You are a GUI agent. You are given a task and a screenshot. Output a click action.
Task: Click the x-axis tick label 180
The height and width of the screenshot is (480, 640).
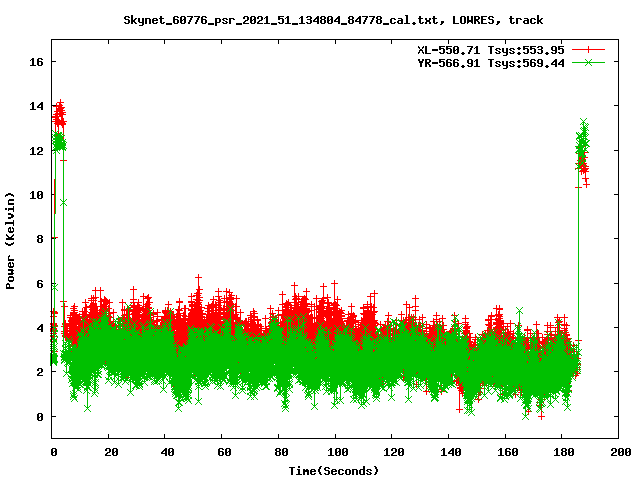tap(564, 452)
